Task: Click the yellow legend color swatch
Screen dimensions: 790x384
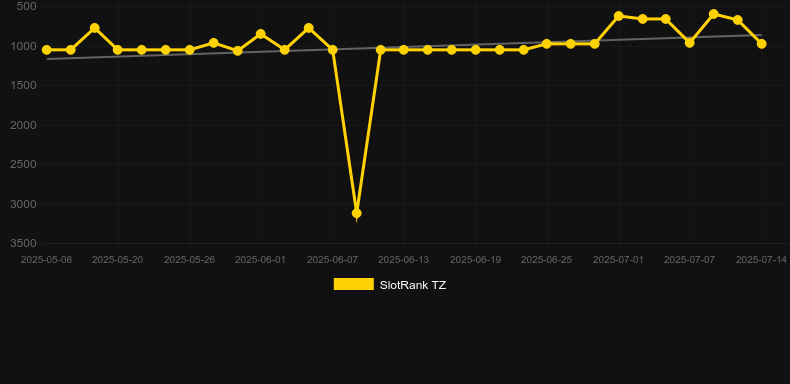Action: pyautogui.click(x=354, y=284)
